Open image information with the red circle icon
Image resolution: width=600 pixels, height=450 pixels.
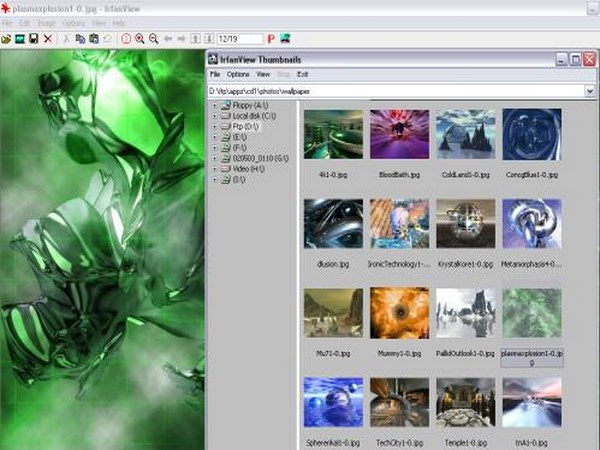(x=126, y=38)
